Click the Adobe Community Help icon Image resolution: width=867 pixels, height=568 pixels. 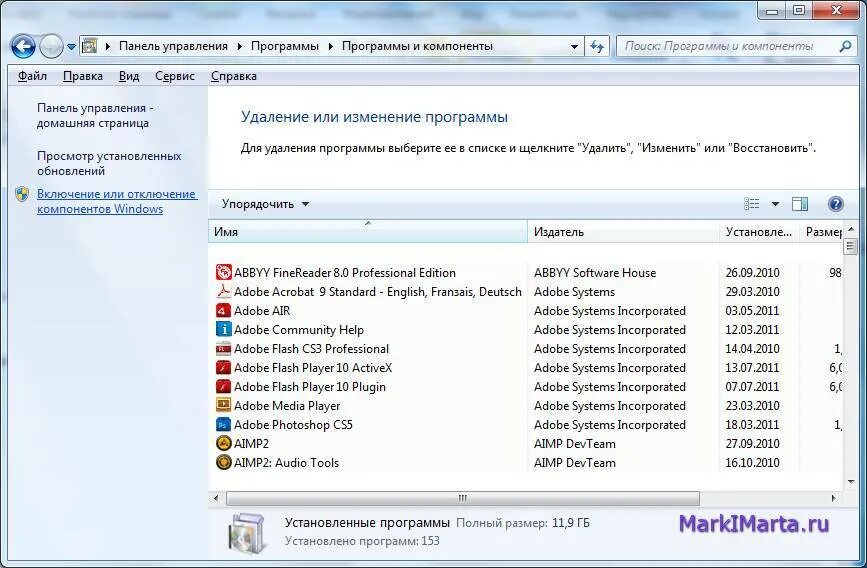pyautogui.click(x=223, y=329)
